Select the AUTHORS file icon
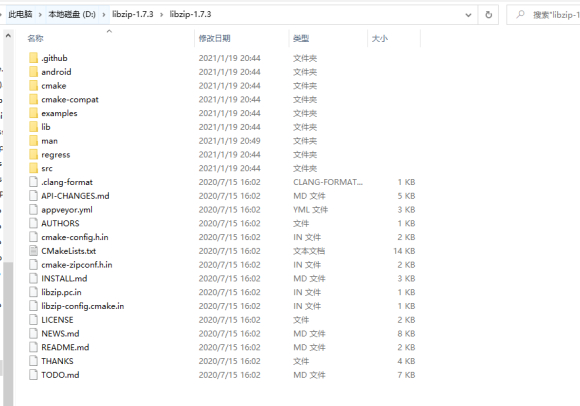Viewport: 580px width, 406px height. 33,223
